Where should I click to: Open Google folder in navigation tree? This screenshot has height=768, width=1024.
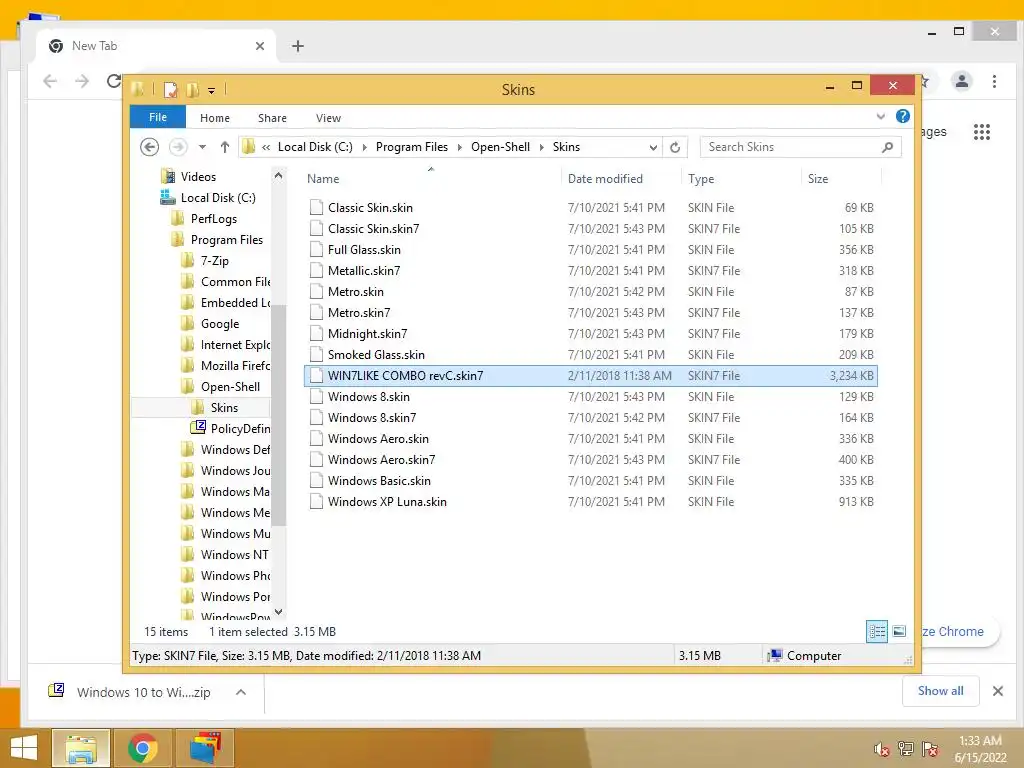pos(220,323)
